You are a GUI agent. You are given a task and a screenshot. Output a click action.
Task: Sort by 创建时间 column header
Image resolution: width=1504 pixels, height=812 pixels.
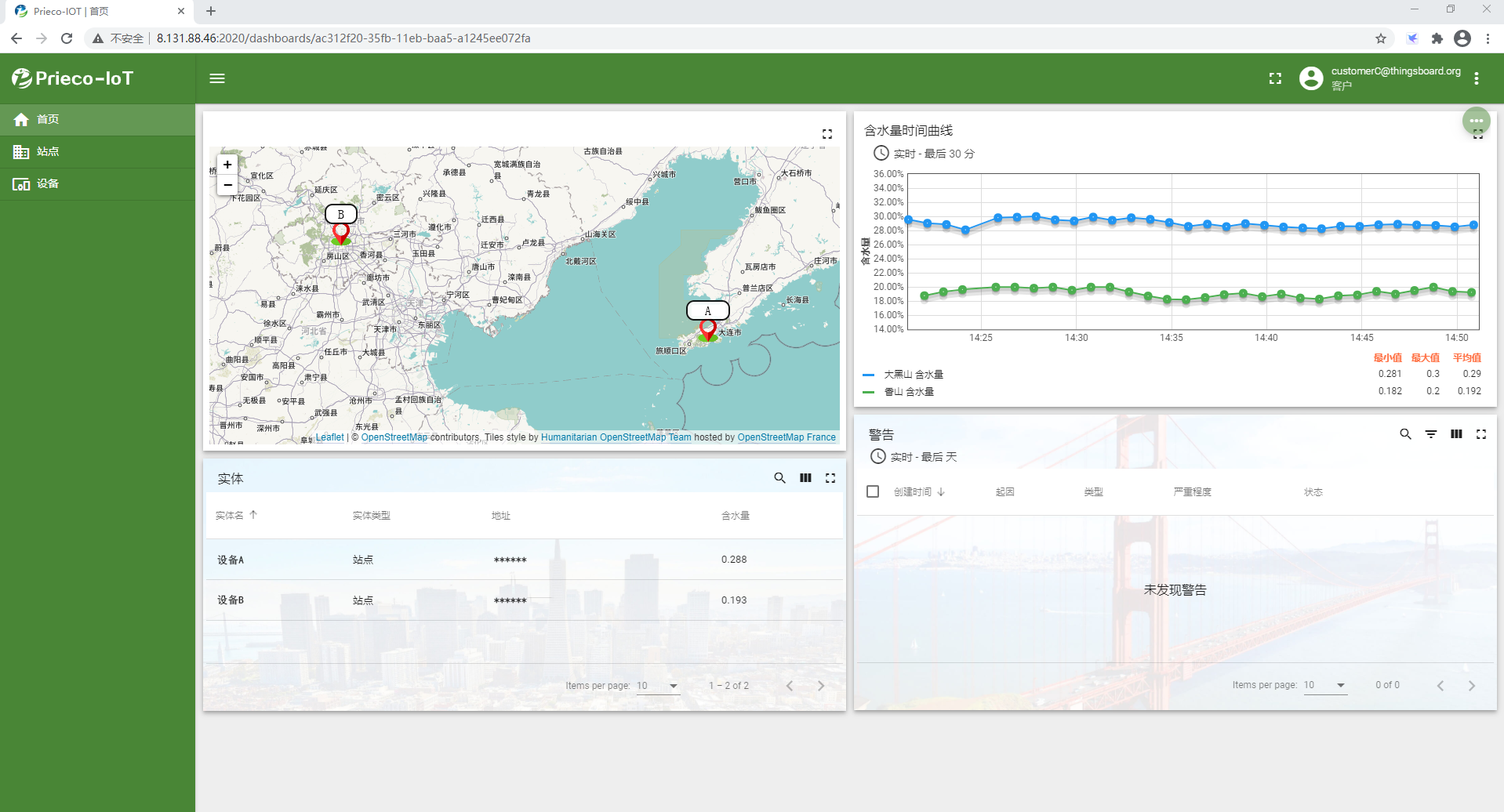(913, 492)
